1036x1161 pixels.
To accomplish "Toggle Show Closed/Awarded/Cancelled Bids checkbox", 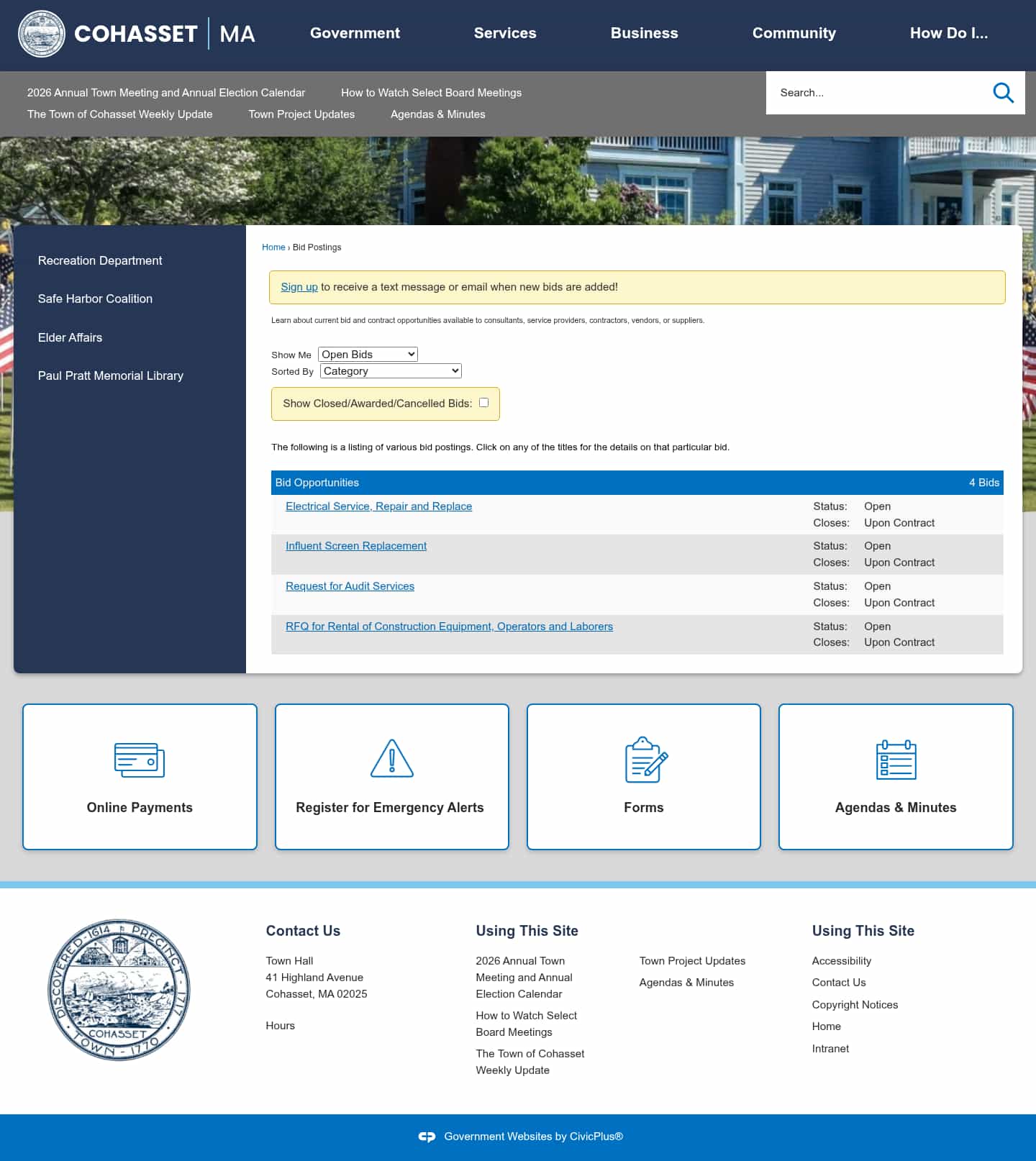I will pyautogui.click(x=483, y=403).
